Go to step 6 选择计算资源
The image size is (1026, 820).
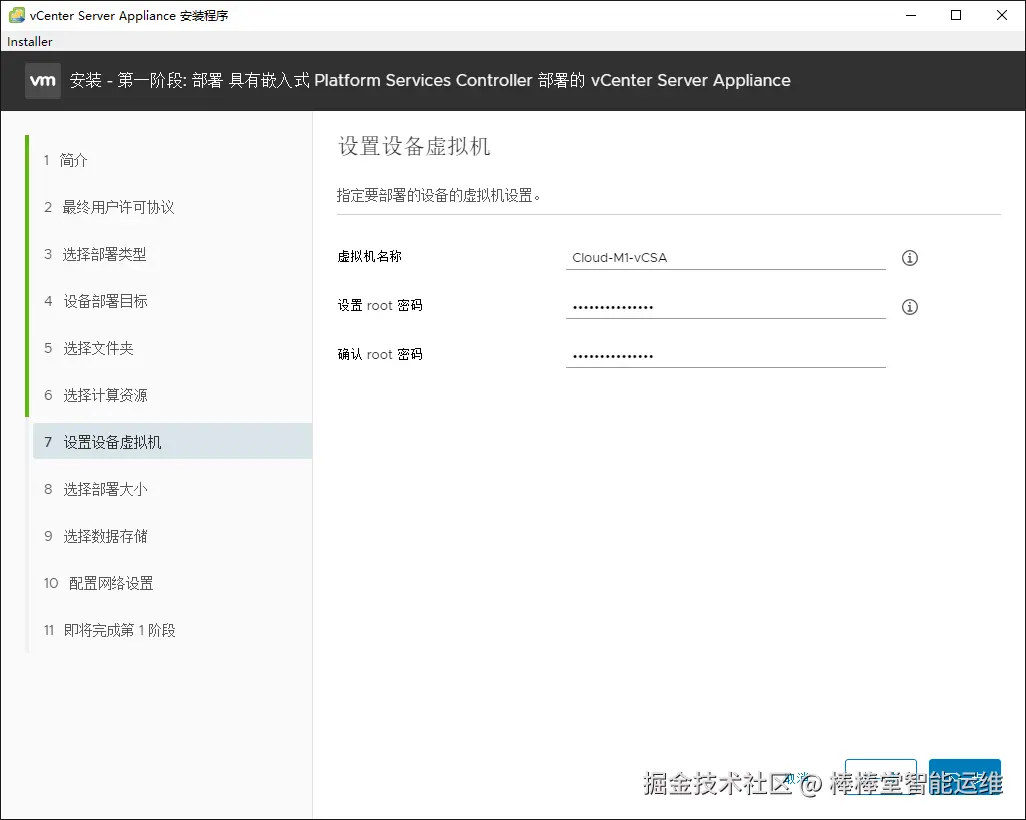pos(96,395)
